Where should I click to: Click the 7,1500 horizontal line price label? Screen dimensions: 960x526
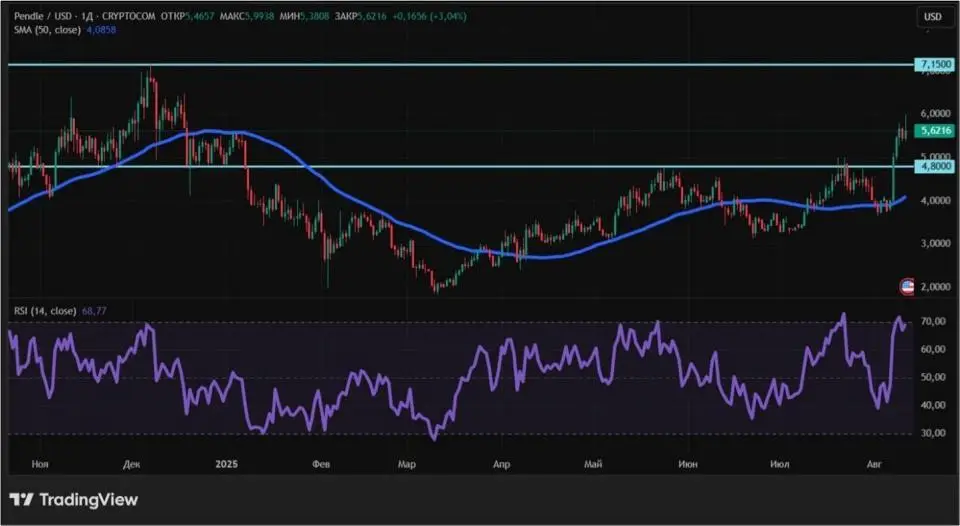[933, 65]
